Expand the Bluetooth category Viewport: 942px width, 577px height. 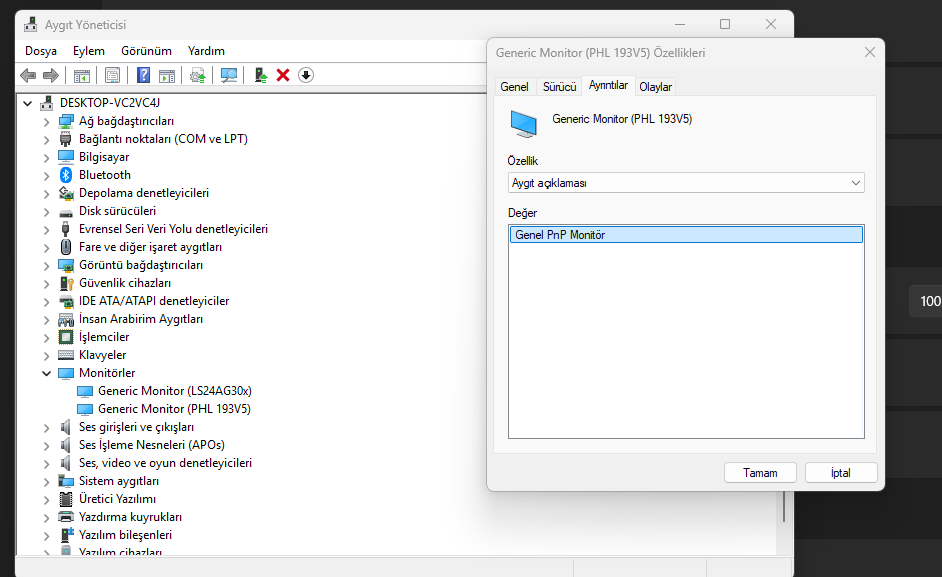pos(46,176)
